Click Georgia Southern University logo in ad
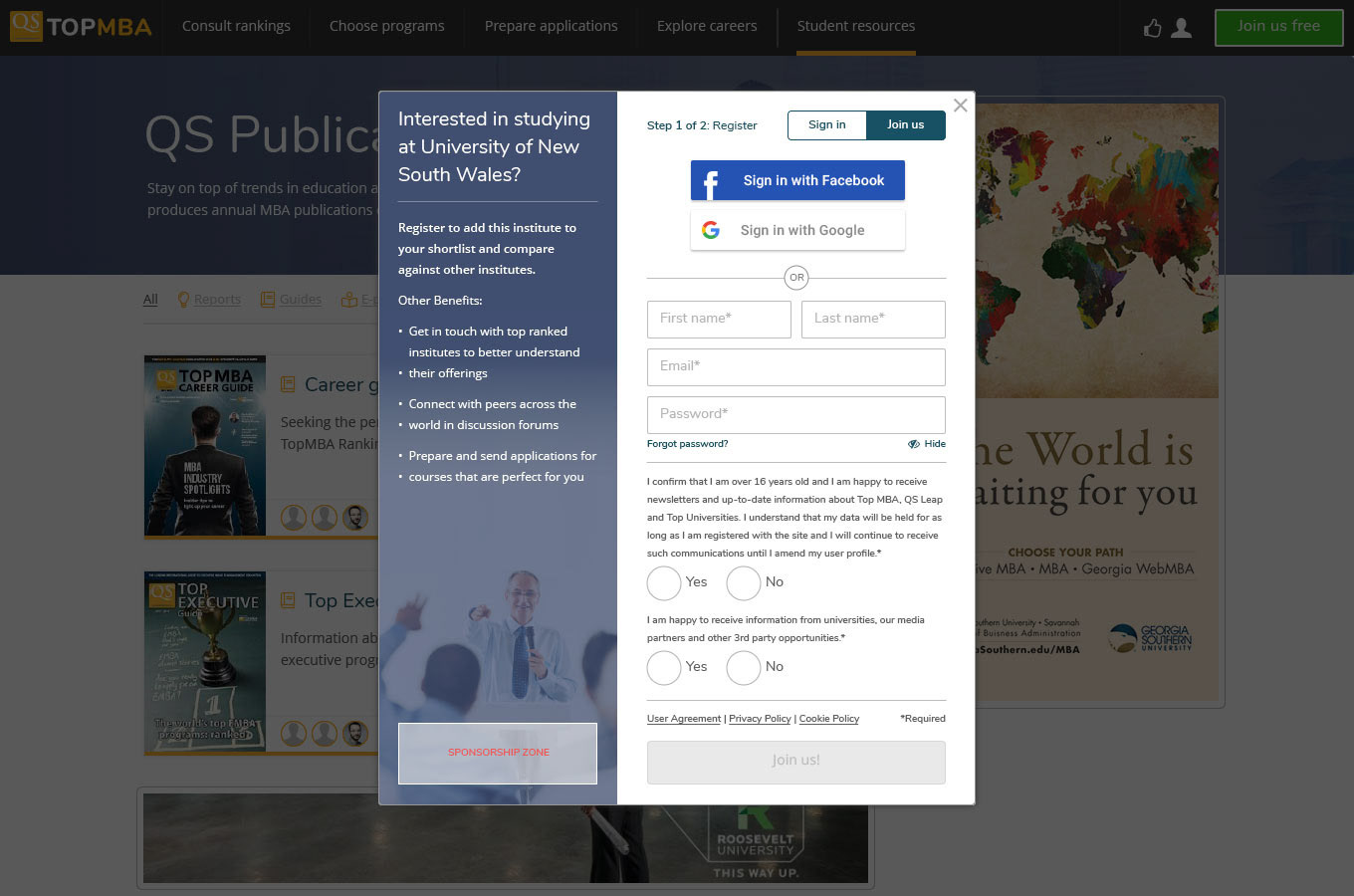 pyautogui.click(x=1151, y=637)
